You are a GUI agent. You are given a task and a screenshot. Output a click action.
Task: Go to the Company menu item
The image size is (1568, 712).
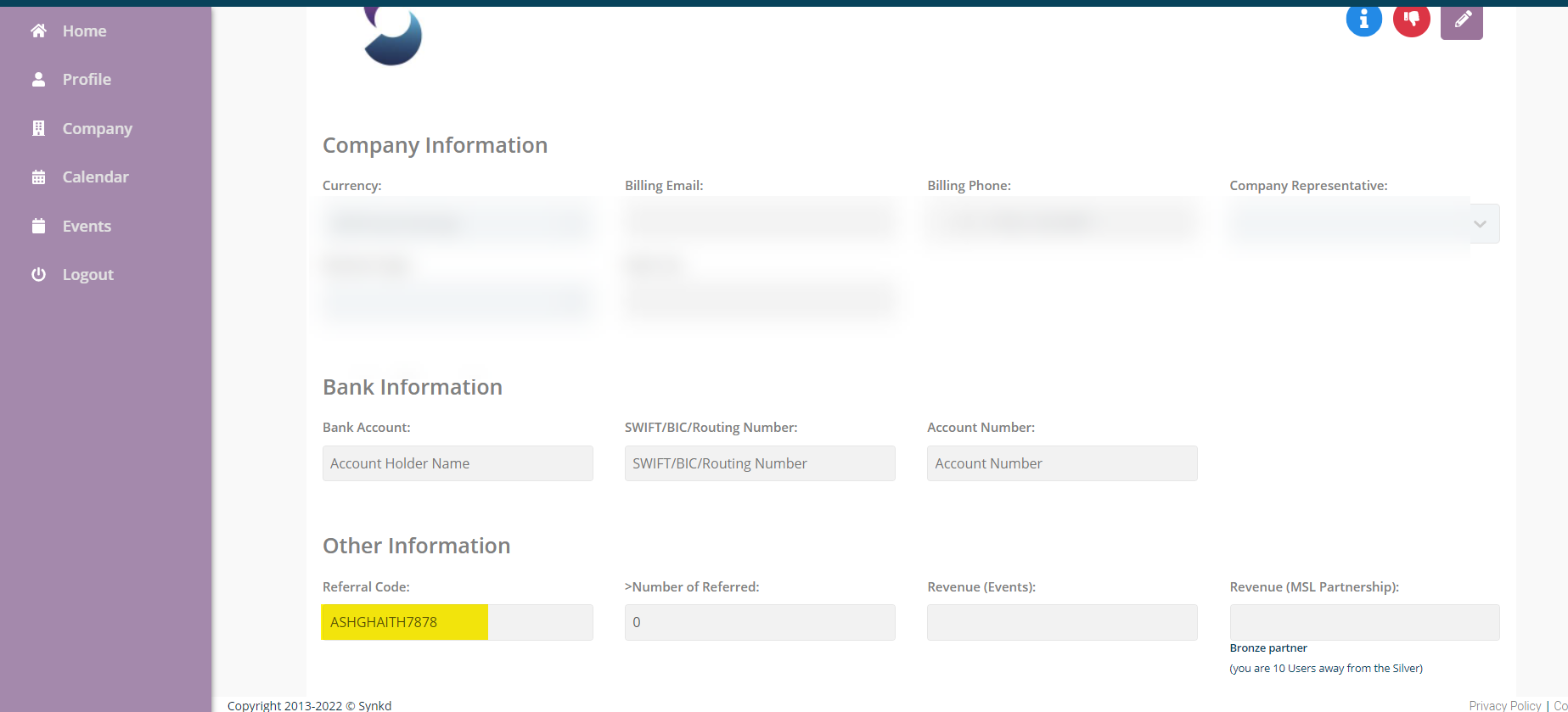coord(97,129)
